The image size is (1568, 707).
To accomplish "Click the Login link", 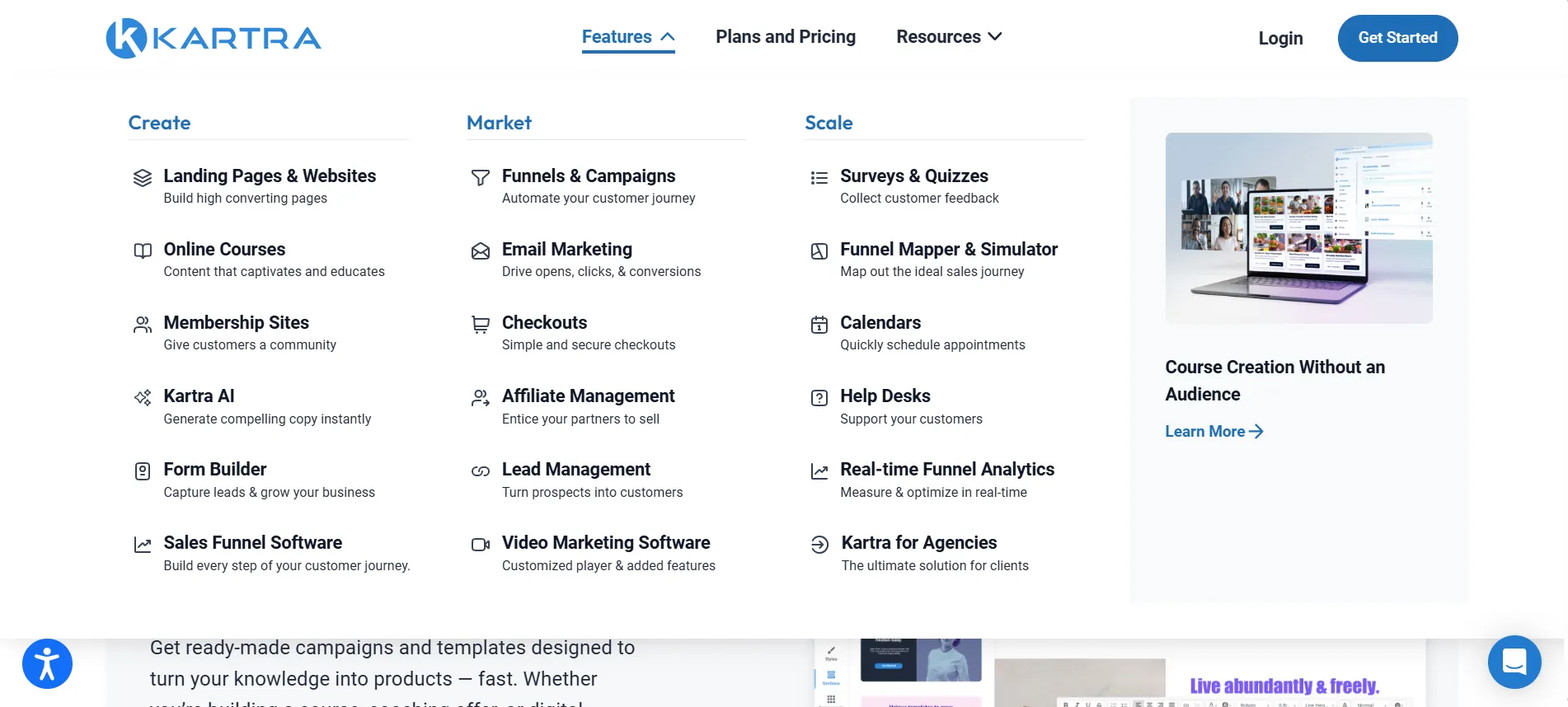I will pos(1280,38).
